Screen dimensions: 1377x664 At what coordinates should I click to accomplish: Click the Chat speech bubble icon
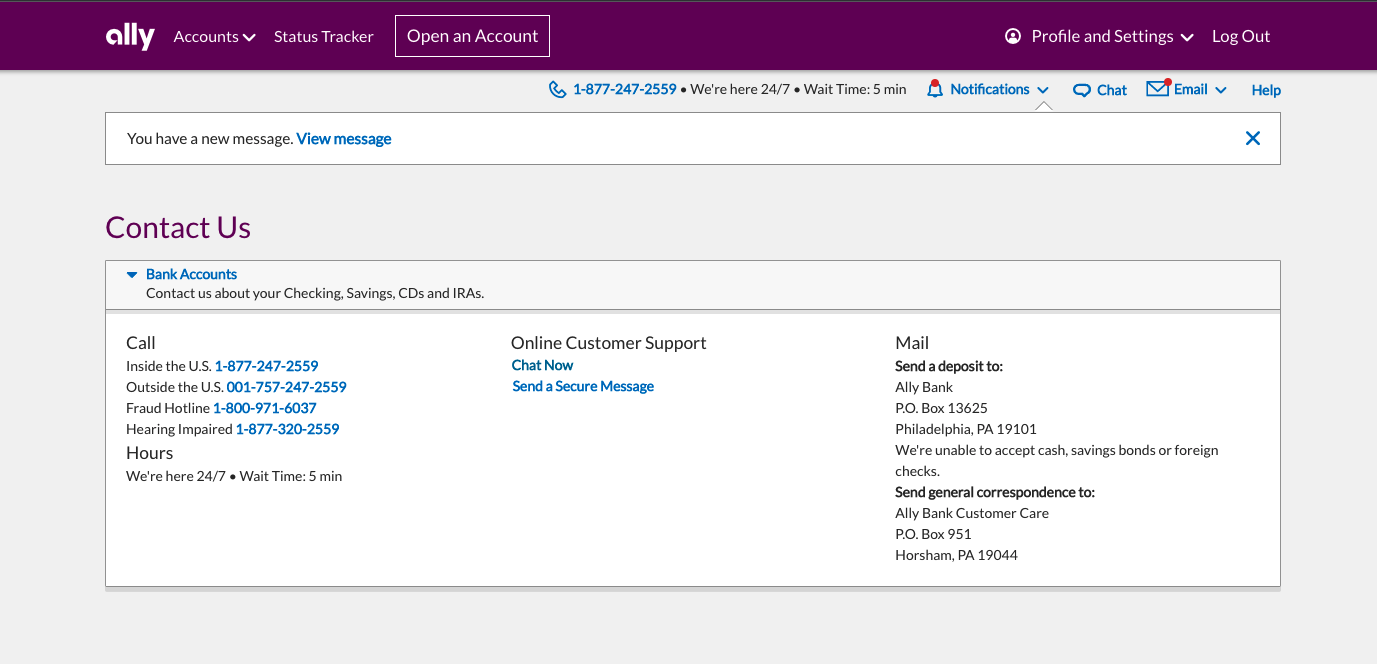tap(1081, 90)
